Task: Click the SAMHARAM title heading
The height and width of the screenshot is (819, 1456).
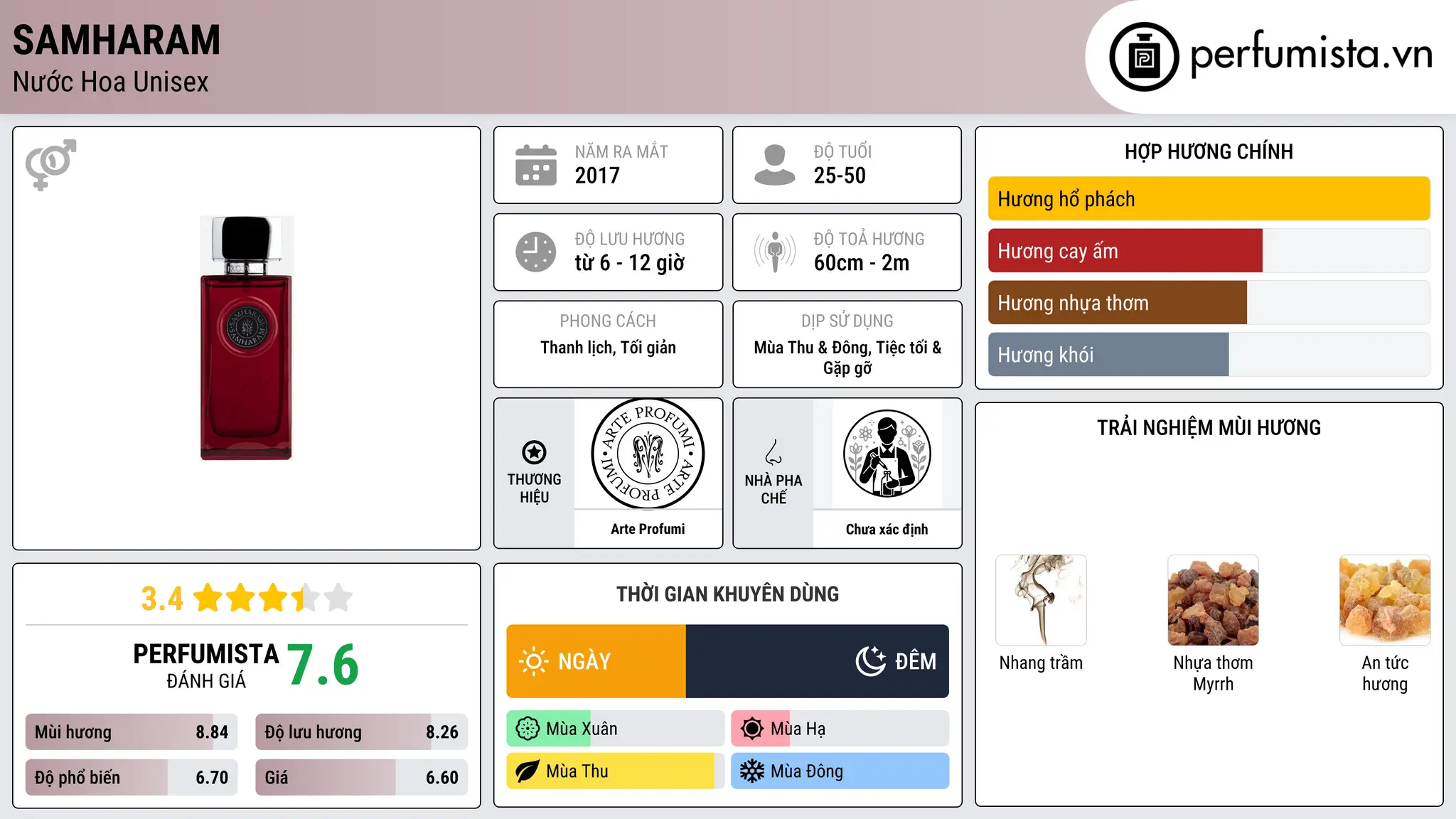Action: click(117, 41)
